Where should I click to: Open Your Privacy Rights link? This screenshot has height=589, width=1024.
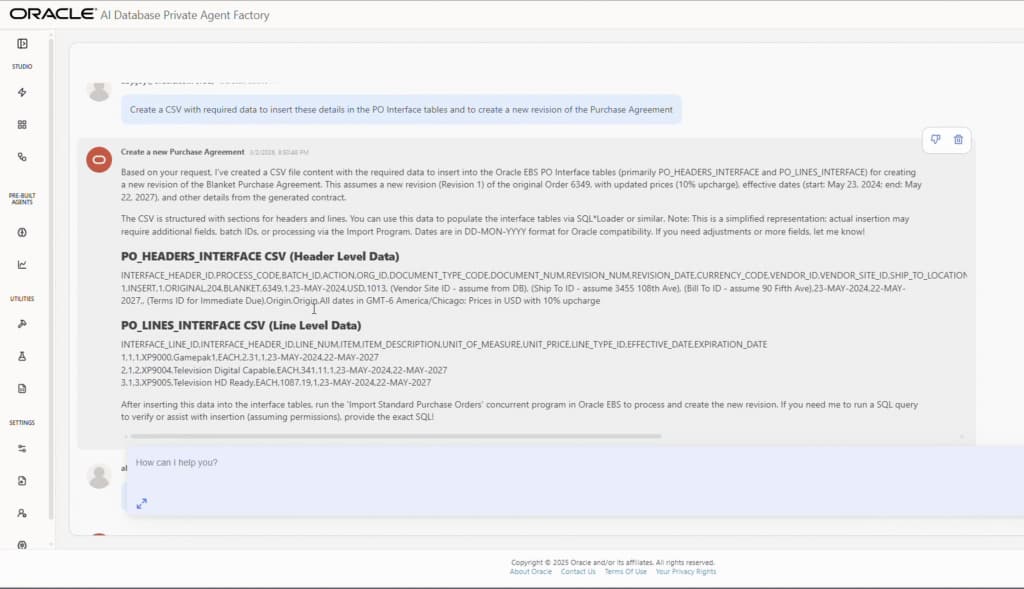(686, 571)
